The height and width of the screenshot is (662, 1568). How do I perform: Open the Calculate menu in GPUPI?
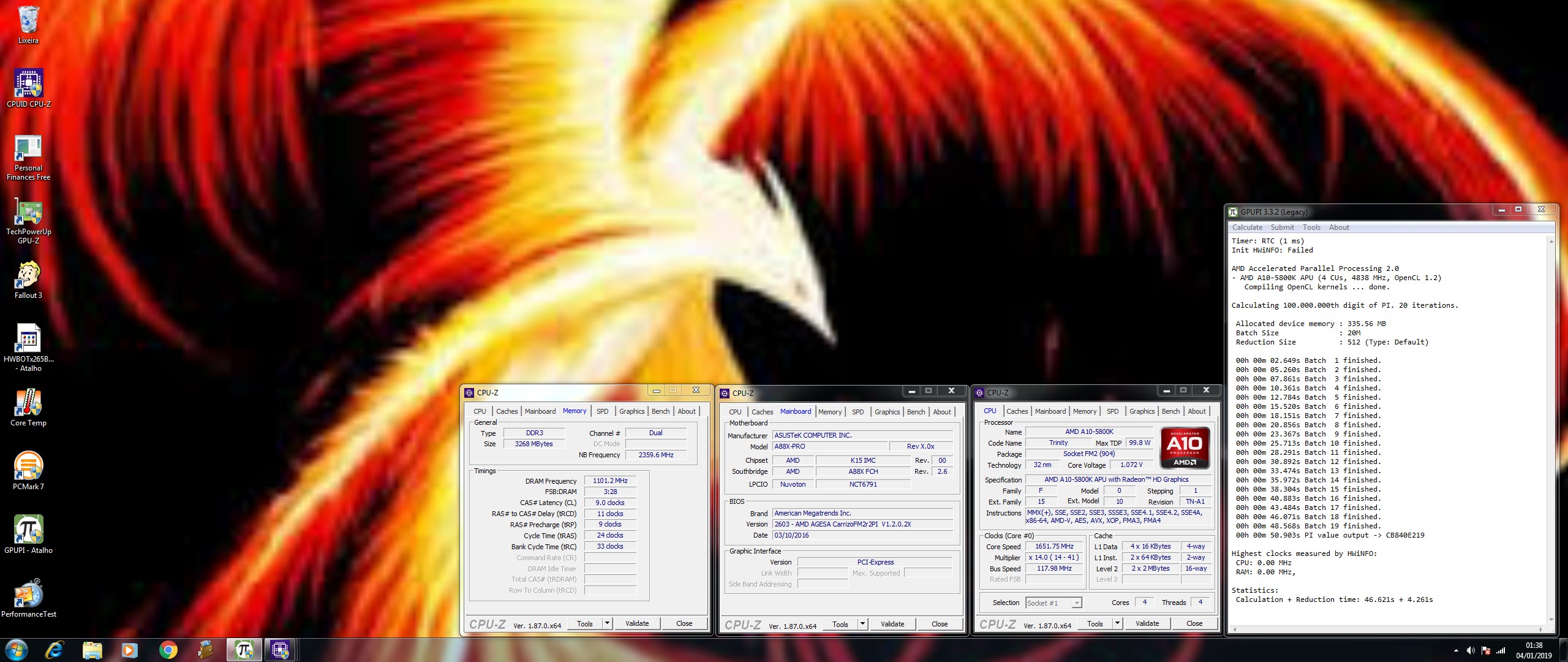pyautogui.click(x=1247, y=227)
